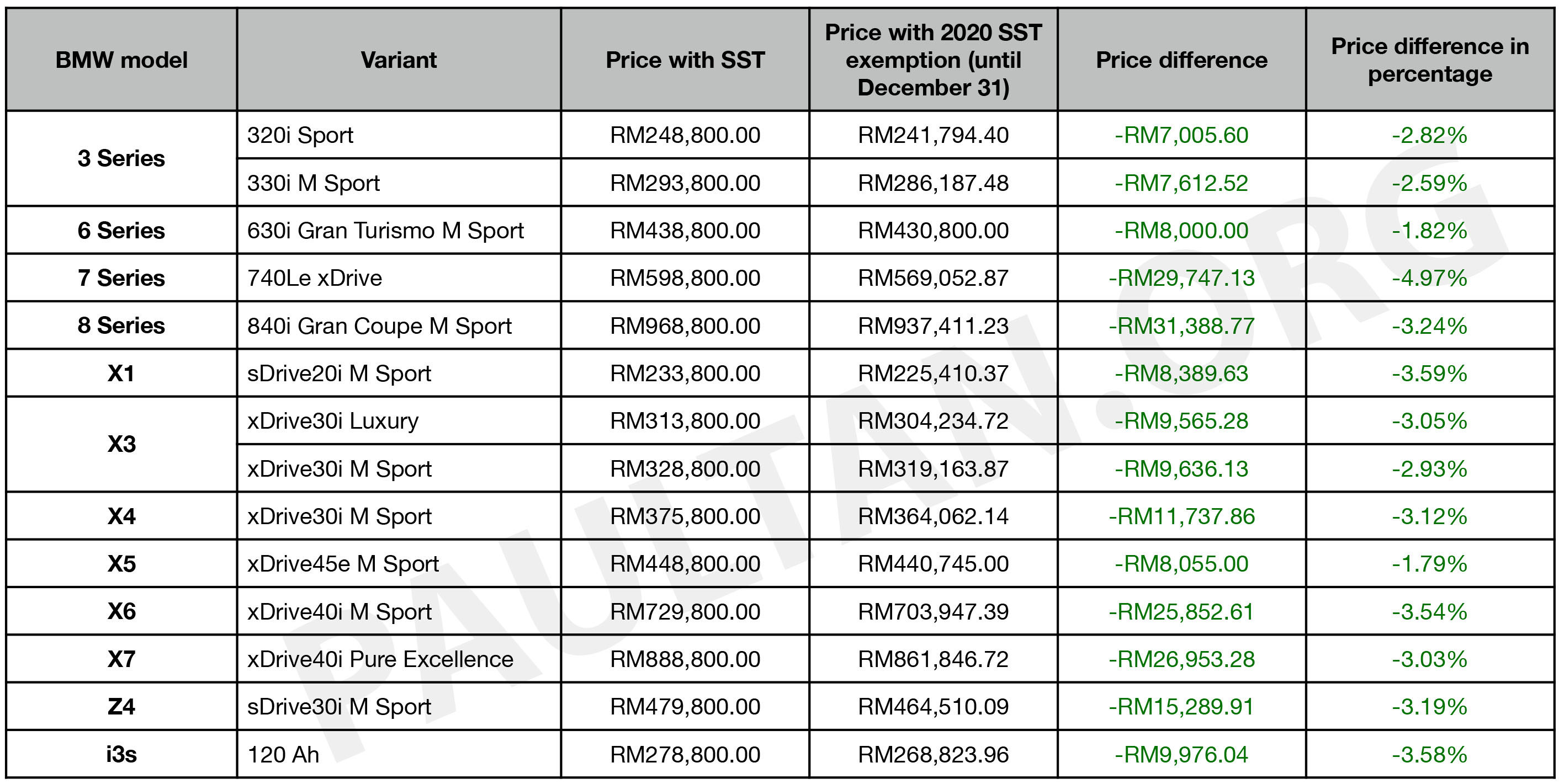Click the 320i Sport variant cell
Viewport: 1564px width, 784px height.
(x=399, y=135)
